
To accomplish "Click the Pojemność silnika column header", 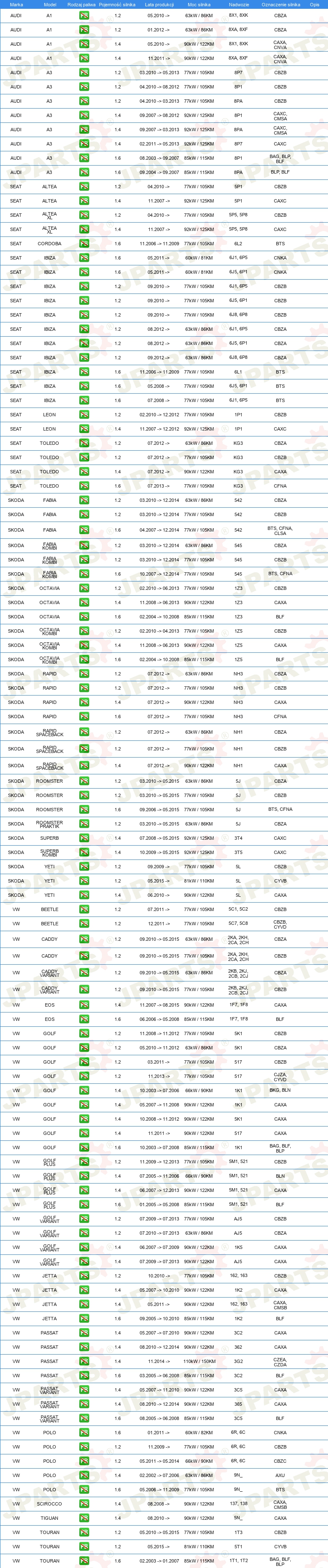I will (117, 4).
